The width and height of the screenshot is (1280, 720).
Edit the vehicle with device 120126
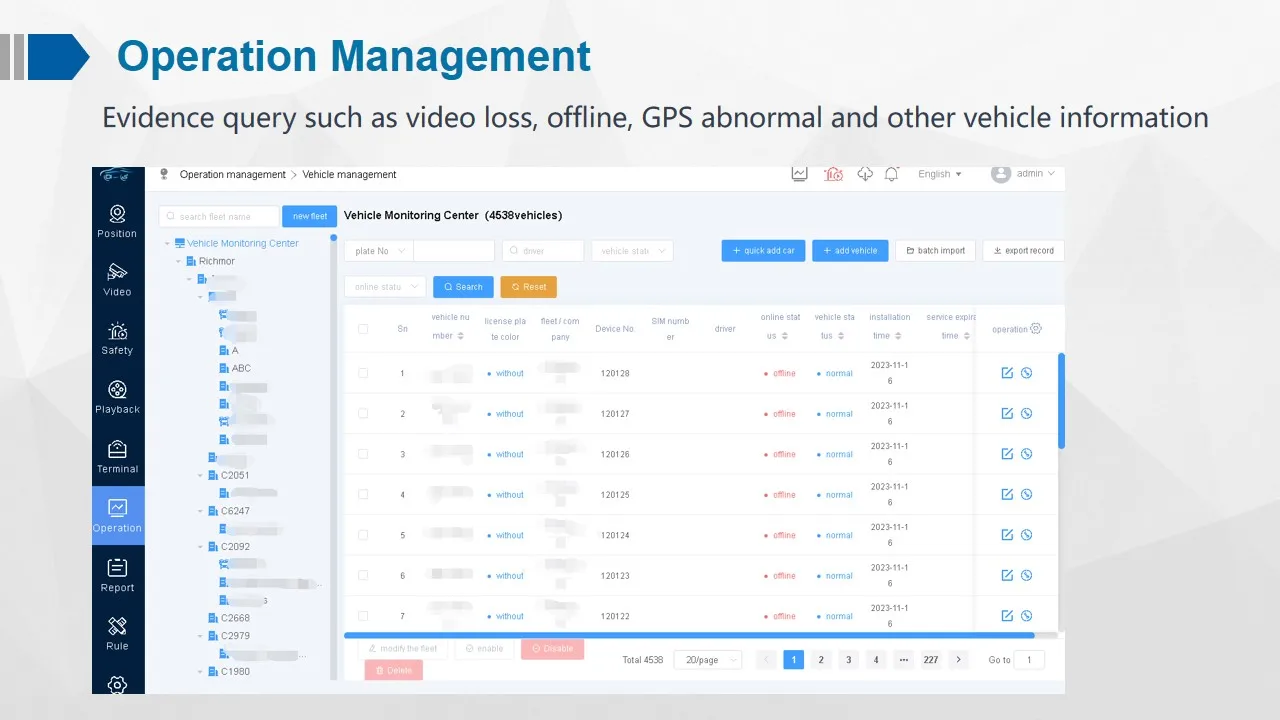(1007, 454)
